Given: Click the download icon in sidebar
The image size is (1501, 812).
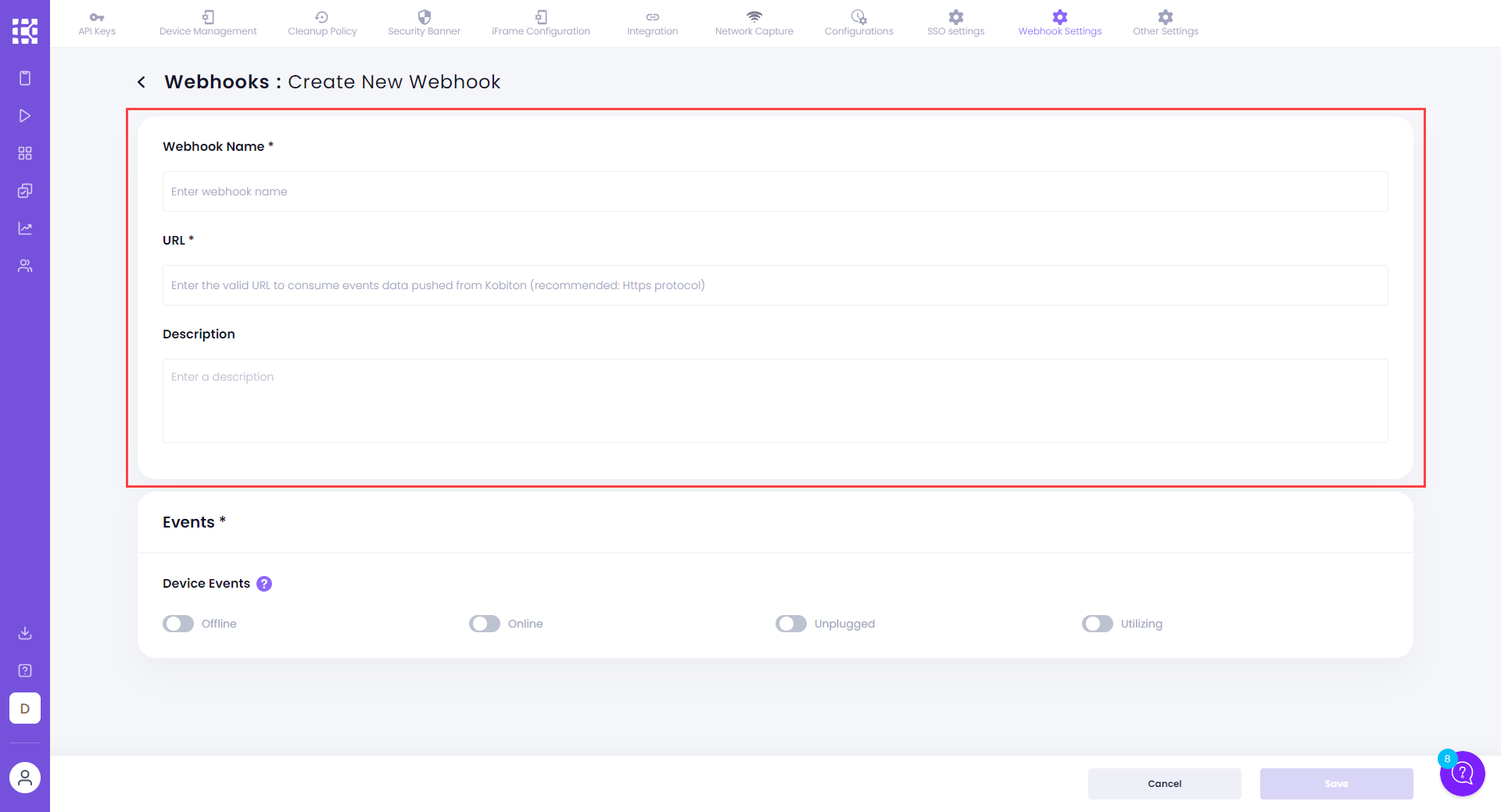Looking at the screenshot, I should point(25,633).
